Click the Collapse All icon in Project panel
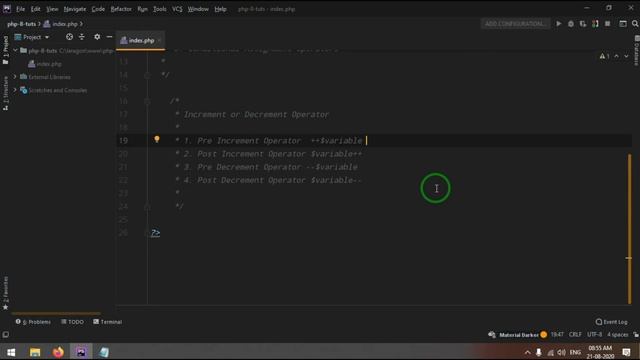 click(82, 37)
